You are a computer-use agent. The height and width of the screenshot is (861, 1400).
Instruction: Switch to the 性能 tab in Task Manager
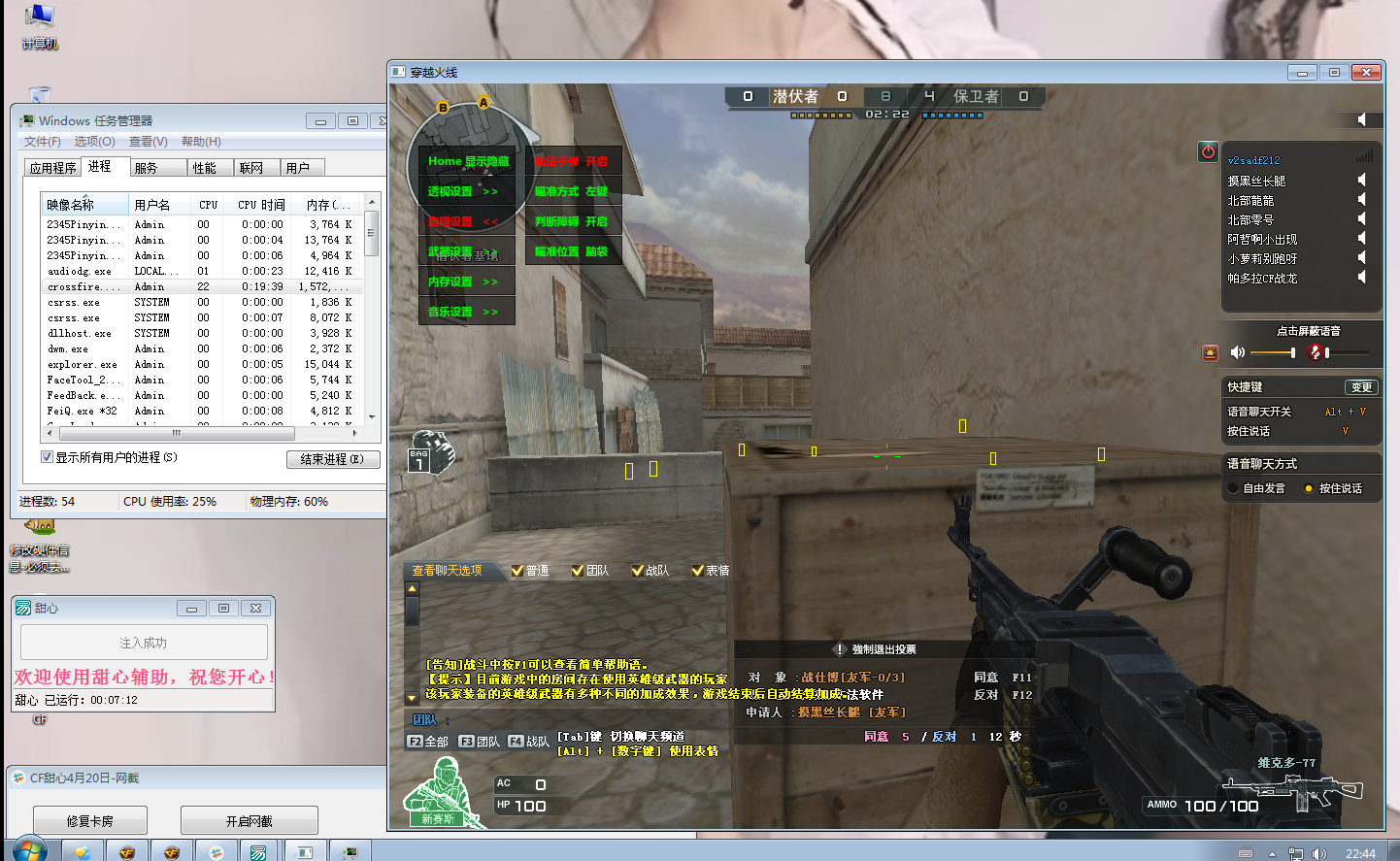click(204, 168)
